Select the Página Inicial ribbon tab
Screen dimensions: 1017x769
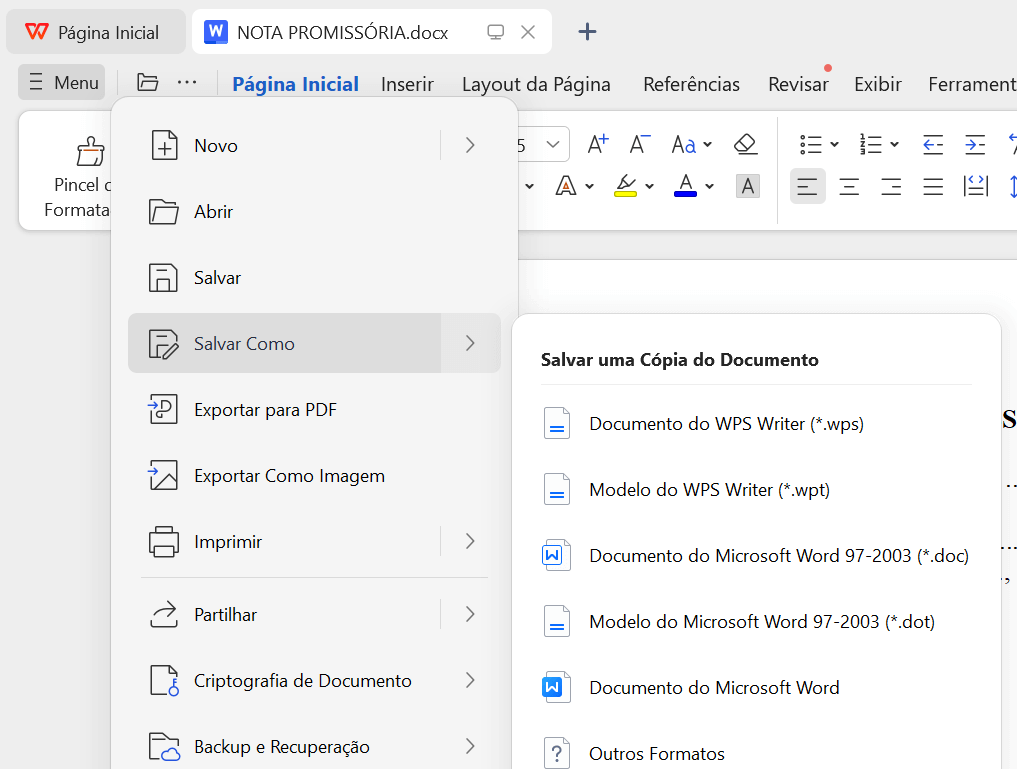click(296, 84)
